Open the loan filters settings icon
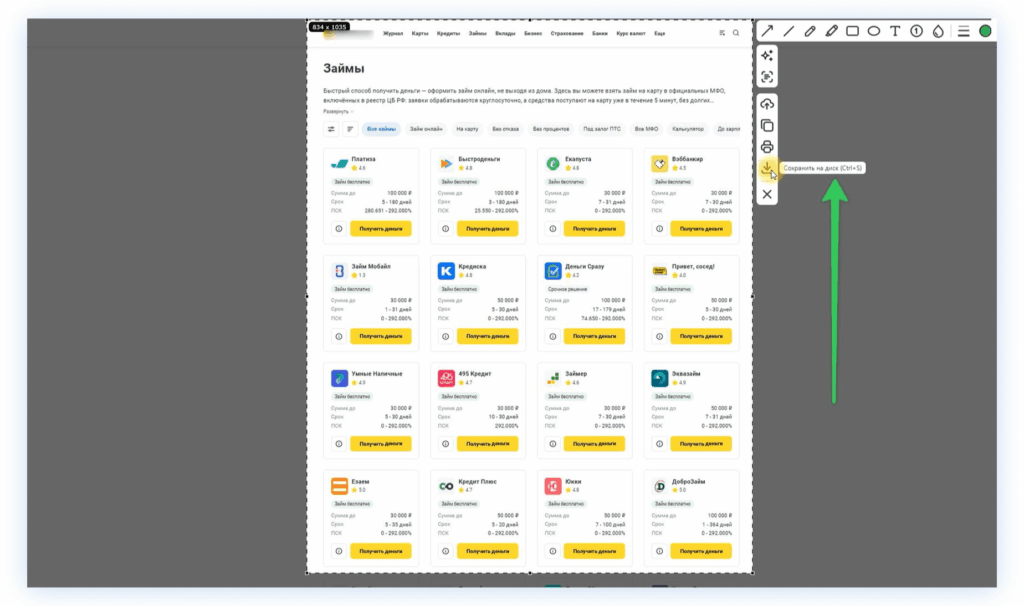The image size is (1024, 606). click(331, 129)
